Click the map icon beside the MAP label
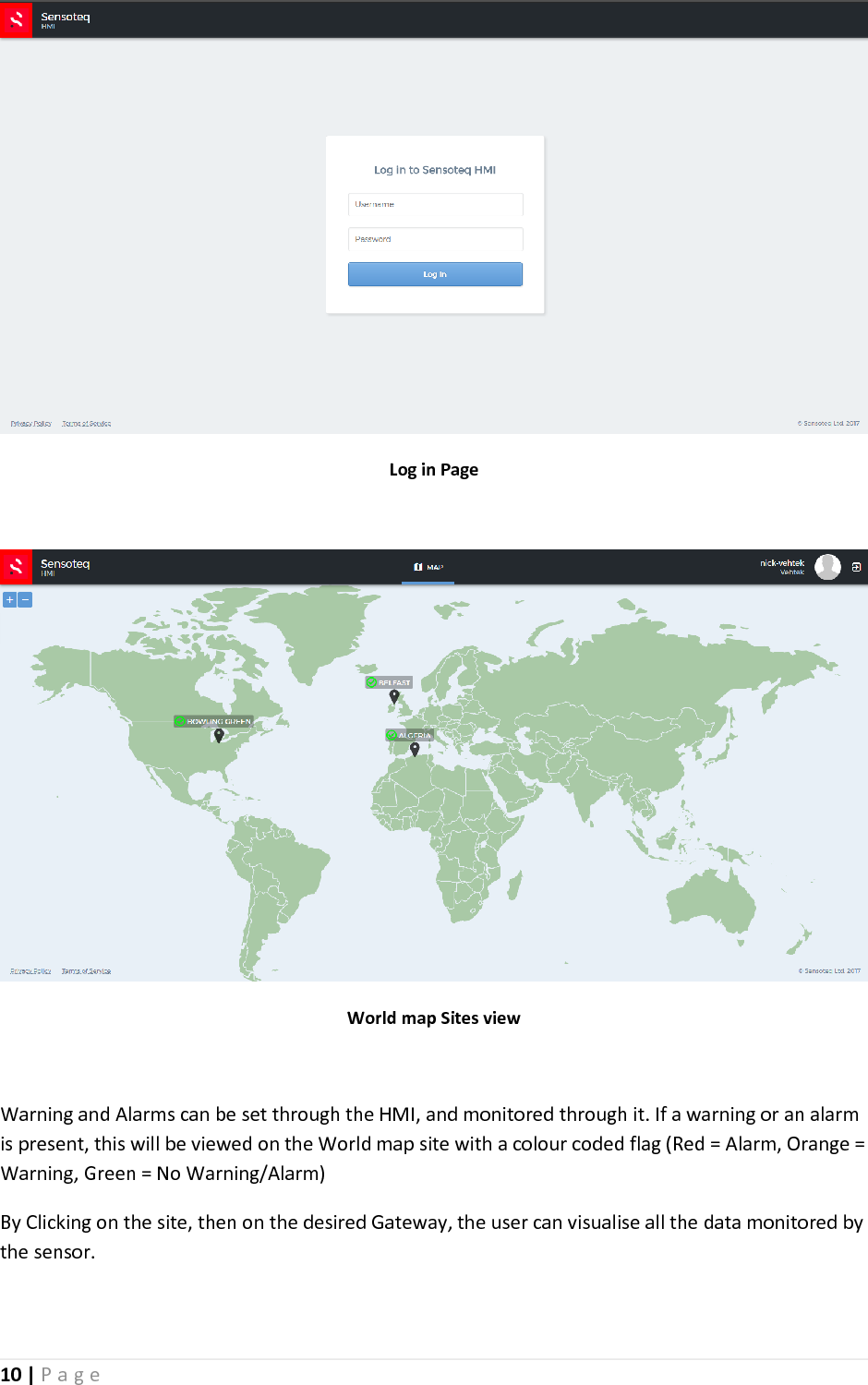Image resolution: width=868 pixels, height=1385 pixels. click(x=417, y=566)
